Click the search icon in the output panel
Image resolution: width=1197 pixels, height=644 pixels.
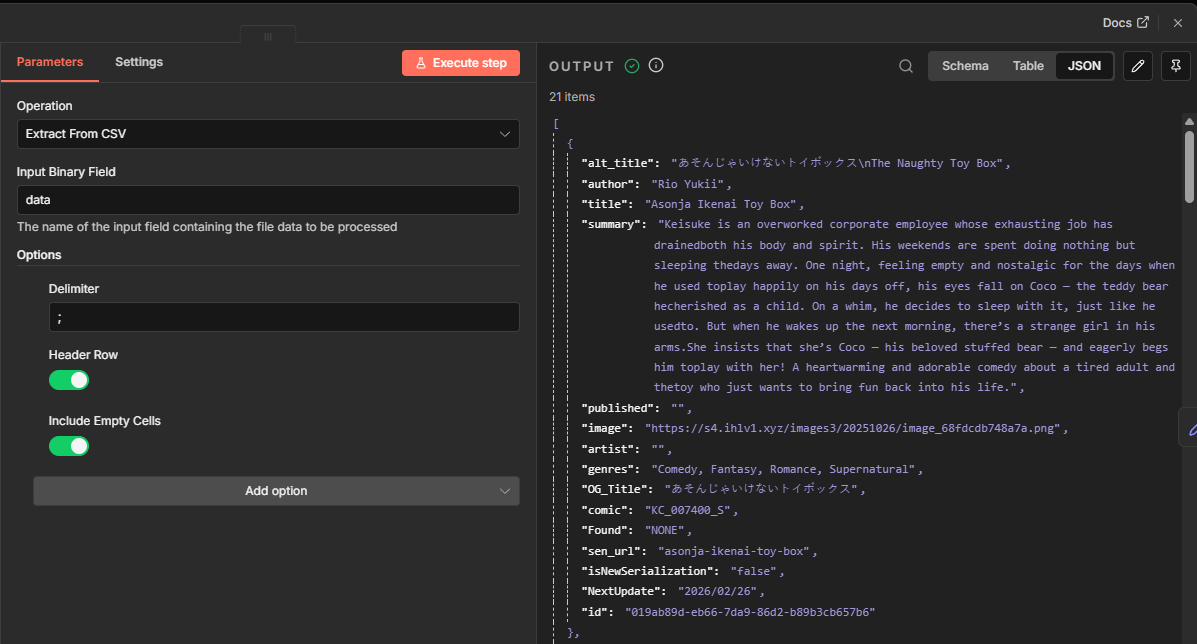(x=906, y=66)
